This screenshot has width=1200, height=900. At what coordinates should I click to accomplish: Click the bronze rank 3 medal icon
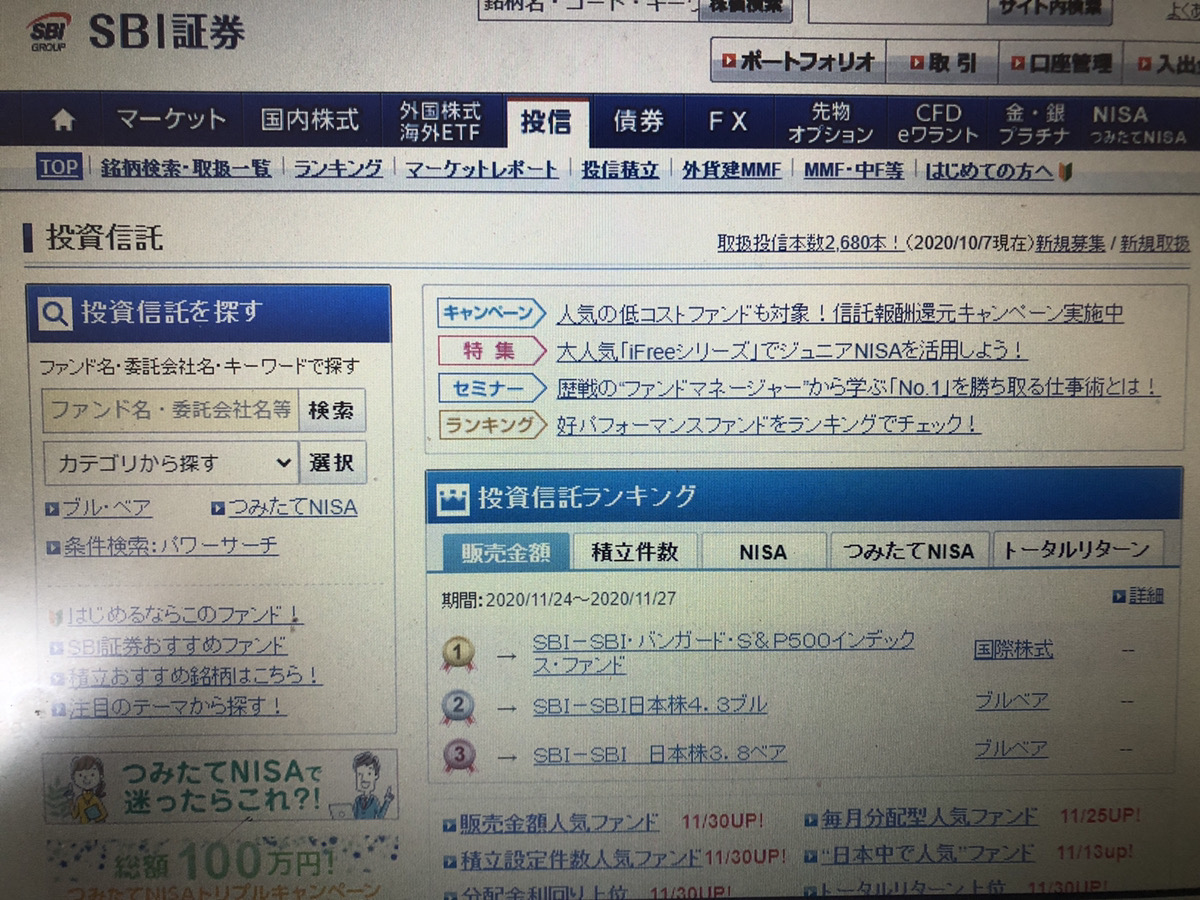[x=458, y=753]
